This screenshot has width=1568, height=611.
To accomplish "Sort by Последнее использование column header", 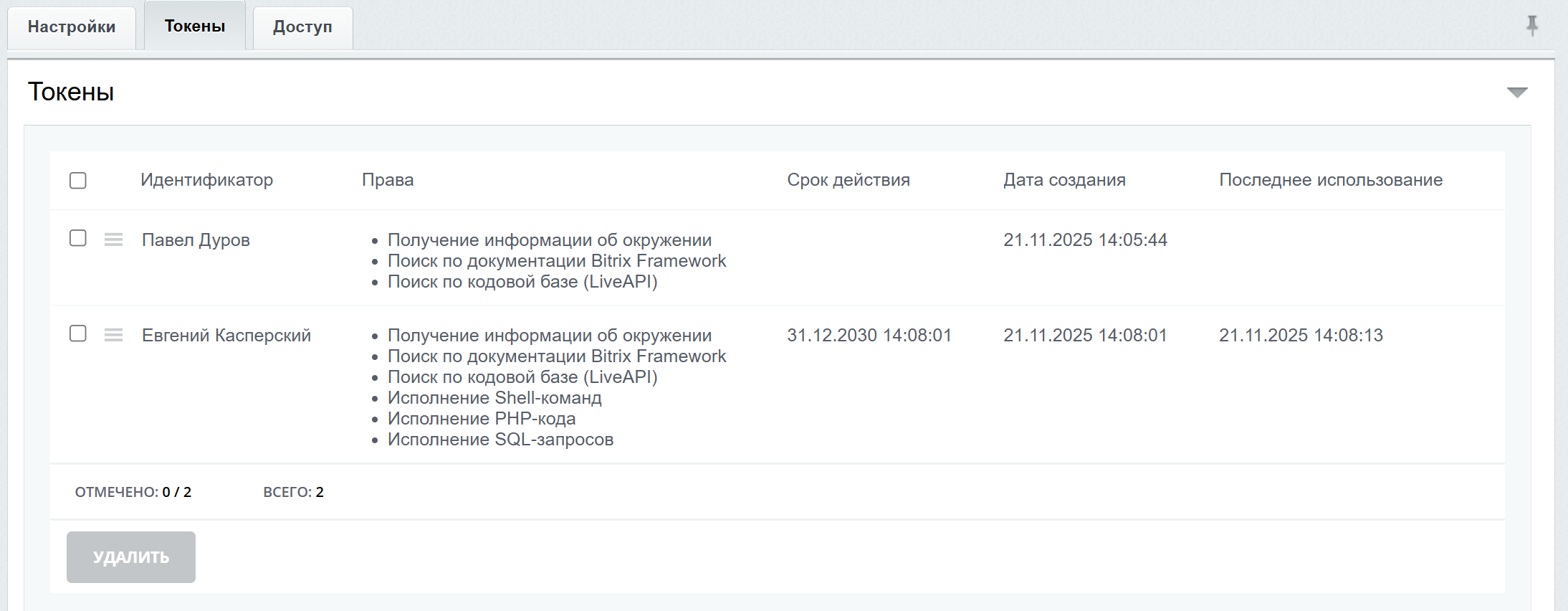I will pos(1331,180).
